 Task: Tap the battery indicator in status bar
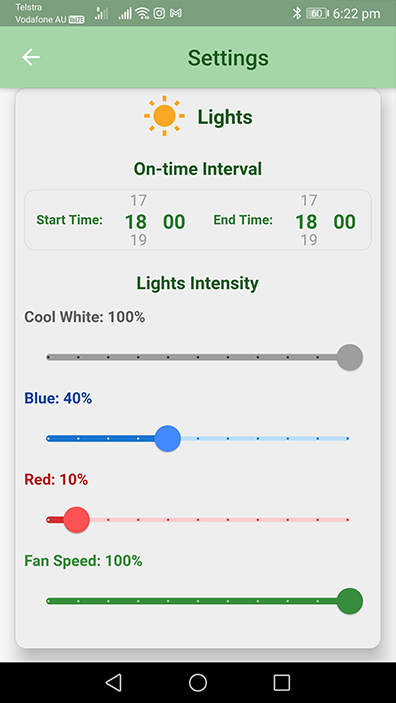pyautogui.click(x=318, y=13)
